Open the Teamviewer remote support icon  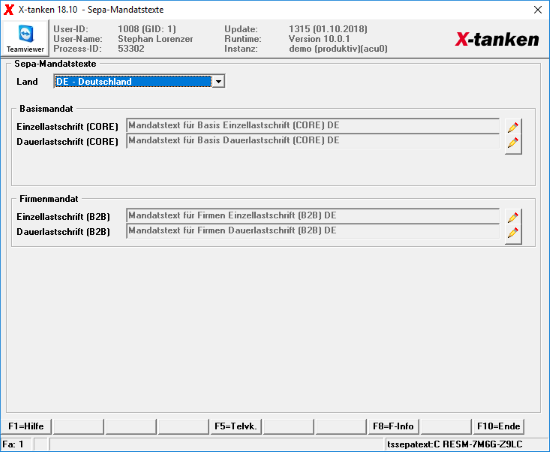(x=25, y=38)
